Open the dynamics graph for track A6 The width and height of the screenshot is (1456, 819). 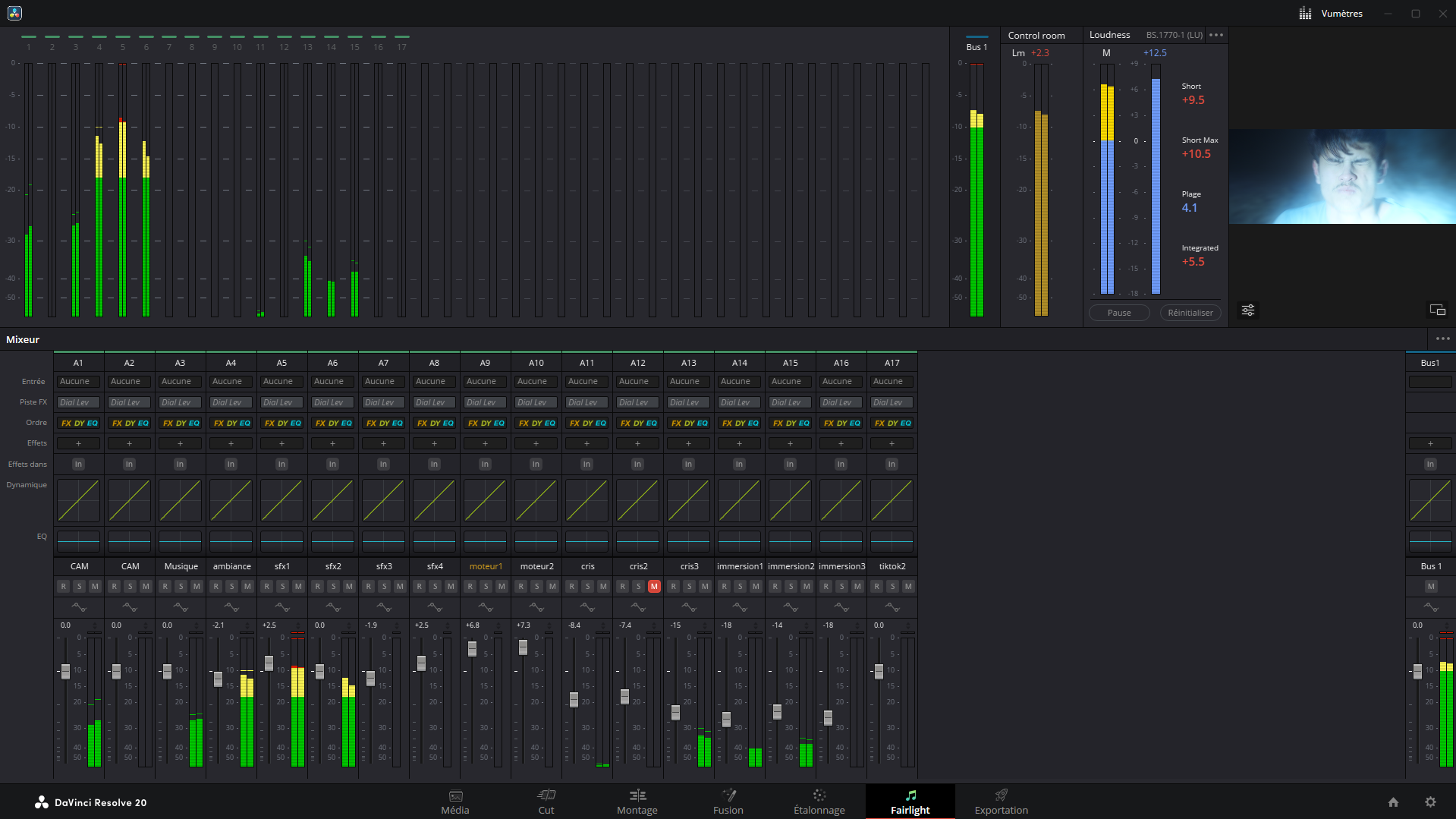332,501
